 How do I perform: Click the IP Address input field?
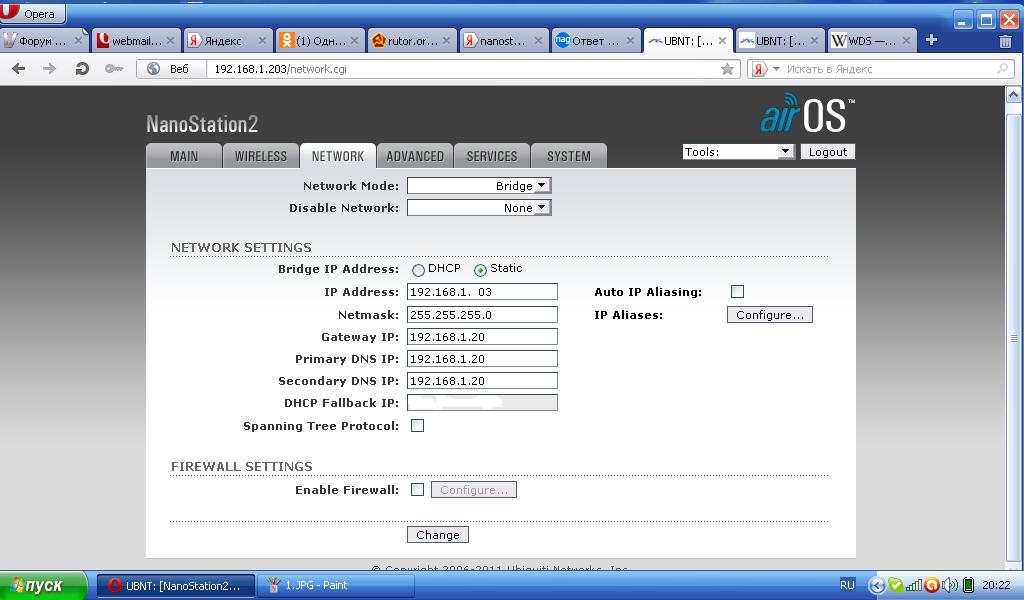[482, 292]
